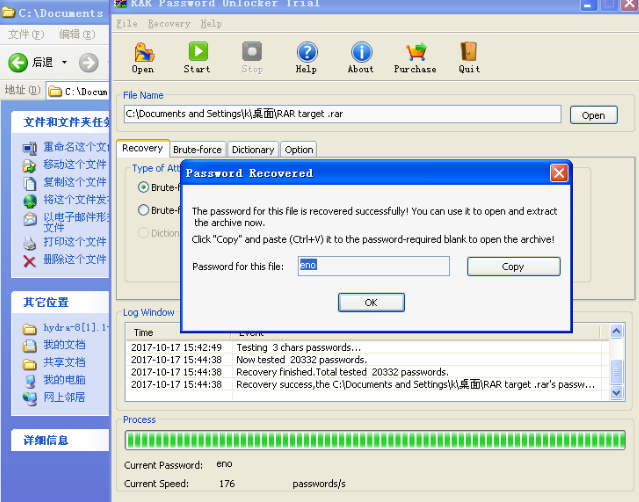Open 我的文档 folder icon
This screenshot has height=502, width=639.
pos(30,346)
